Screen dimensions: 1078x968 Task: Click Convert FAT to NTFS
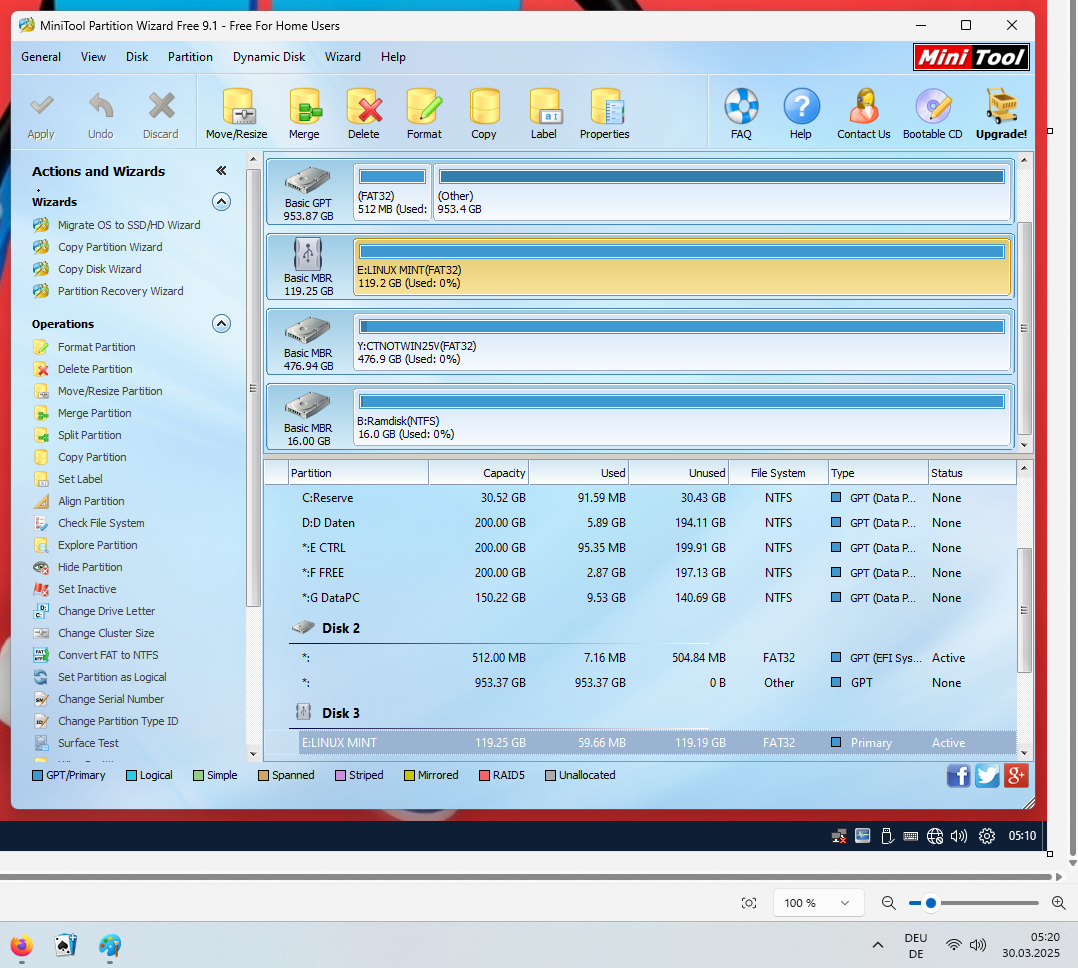coord(108,655)
